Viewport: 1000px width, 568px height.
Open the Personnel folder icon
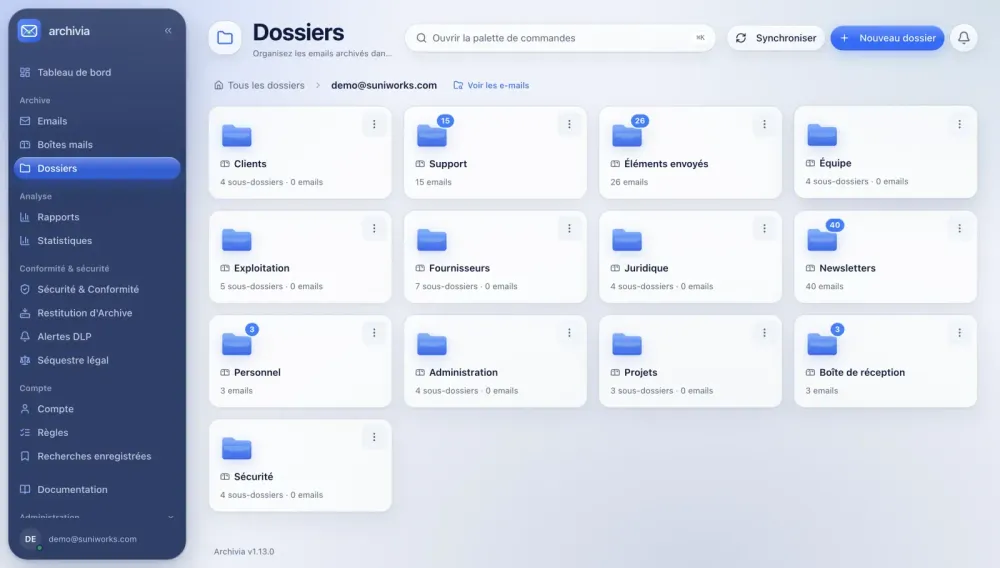point(237,344)
